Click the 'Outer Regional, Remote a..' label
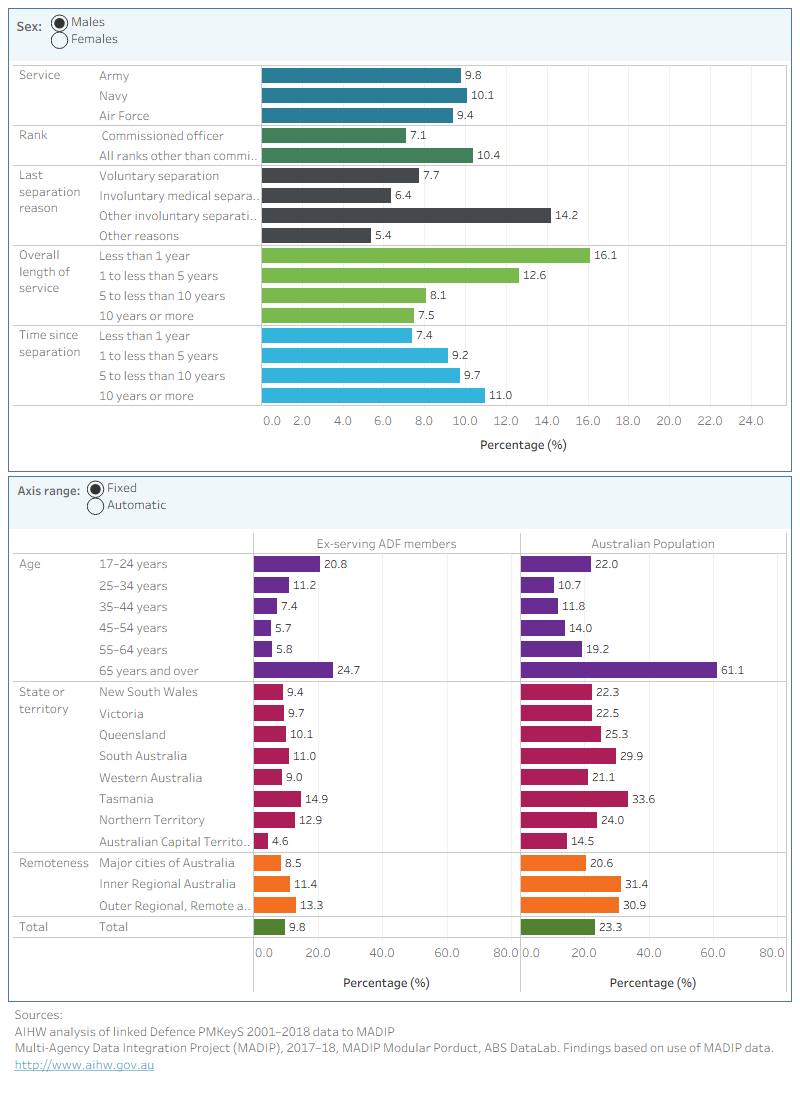Viewport: 800px width, 1100px height. 174,906
